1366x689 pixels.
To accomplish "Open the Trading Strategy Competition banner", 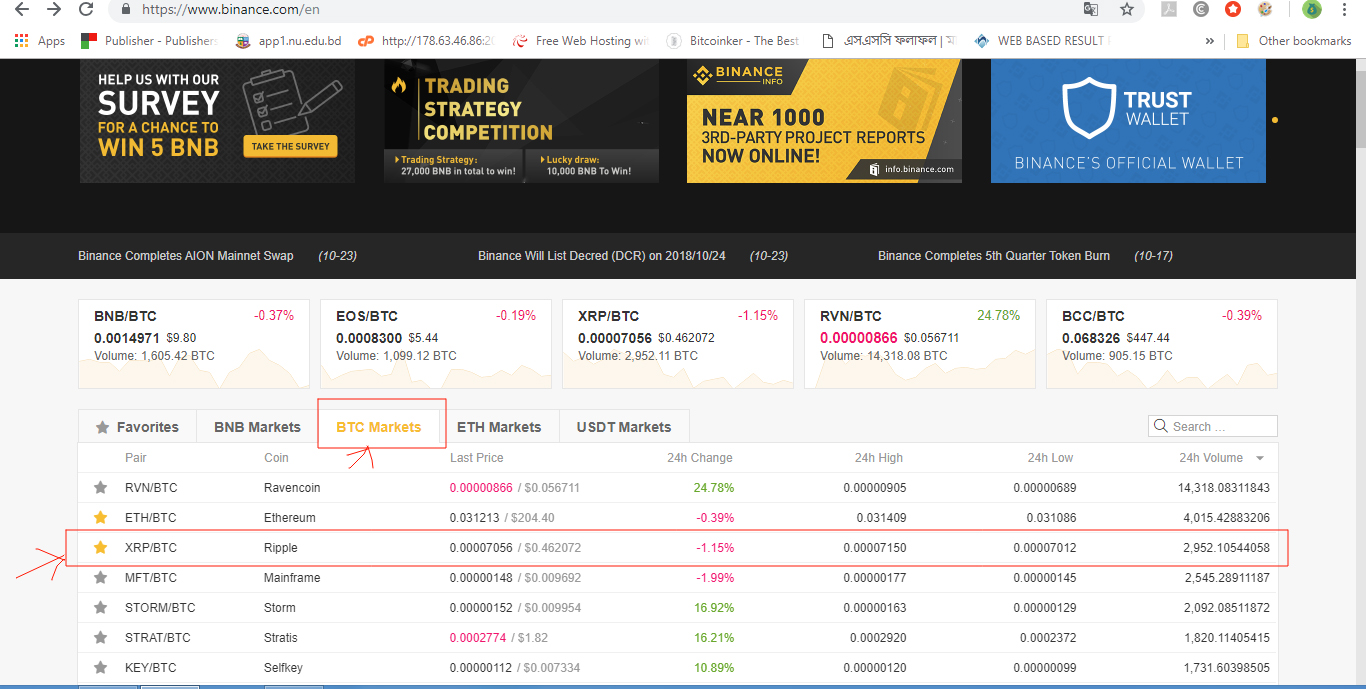I will pyautogui.click(x=521, y=120).
